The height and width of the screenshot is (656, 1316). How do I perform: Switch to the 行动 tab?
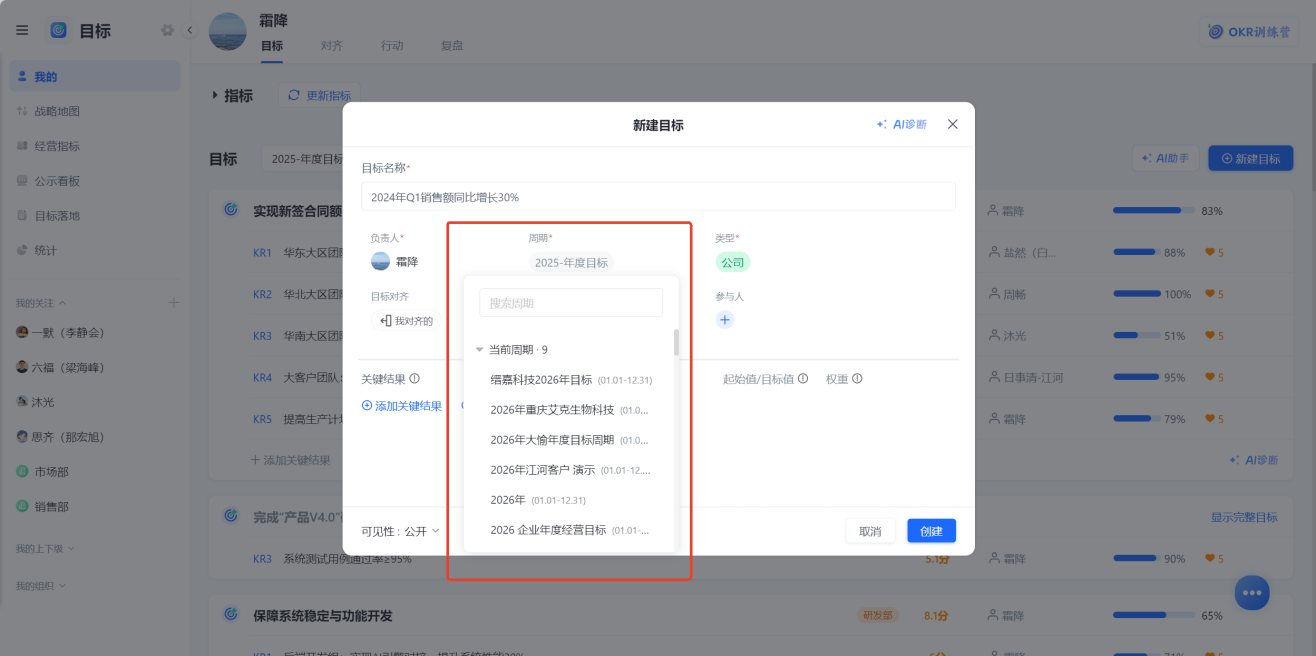coord(392,46)
